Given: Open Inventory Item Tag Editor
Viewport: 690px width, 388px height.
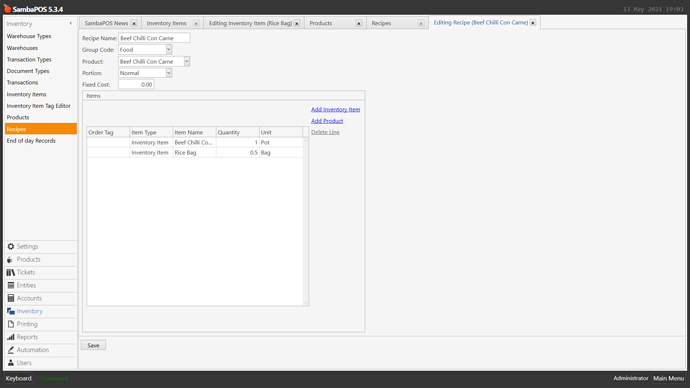Looking at the screenshot, I should (x=38, y=106).
